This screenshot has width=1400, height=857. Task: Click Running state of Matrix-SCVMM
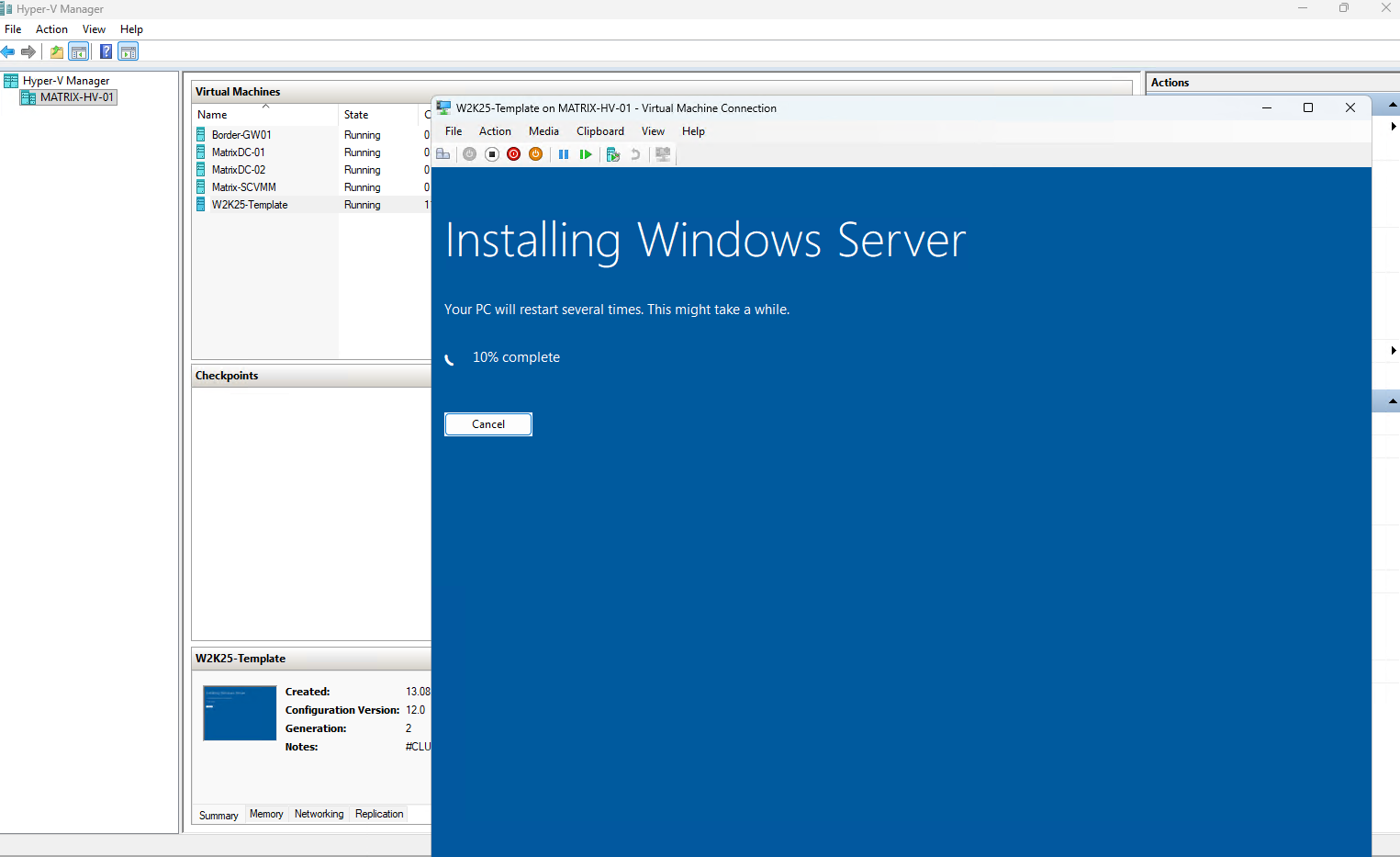[x=363, y=187]
